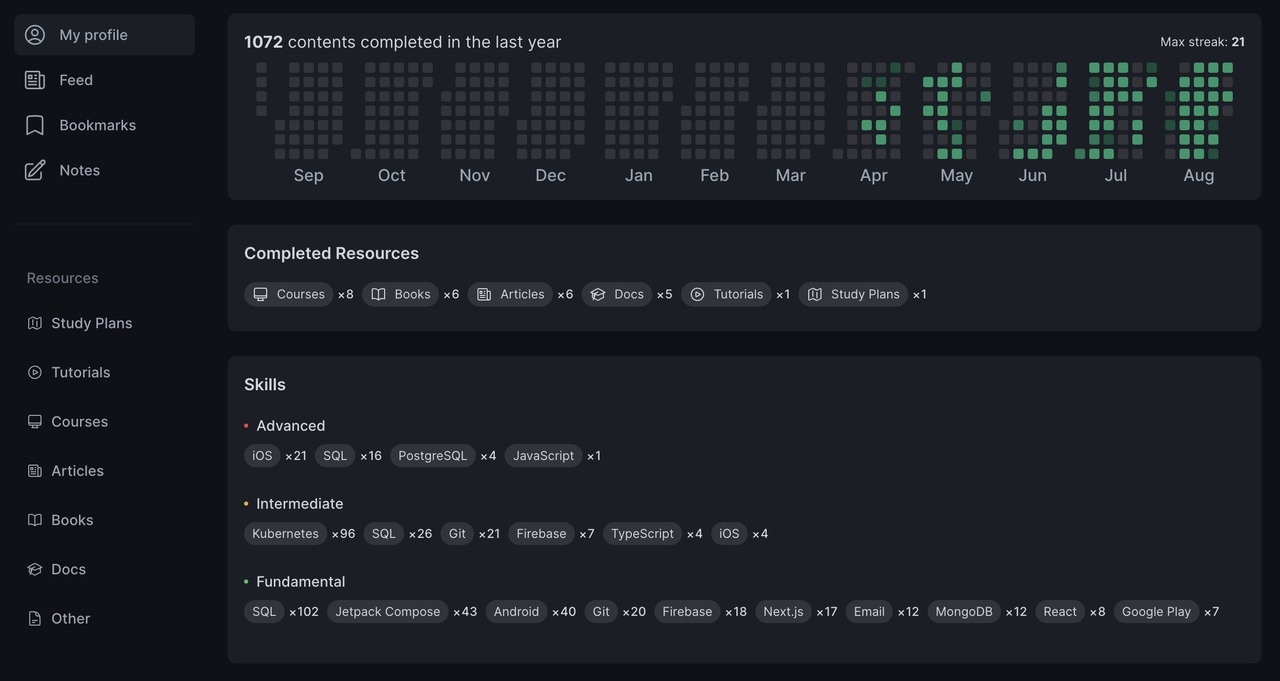Click the Sep month label on heatmap
This screenshot has width=1280, height=681.
308,175
